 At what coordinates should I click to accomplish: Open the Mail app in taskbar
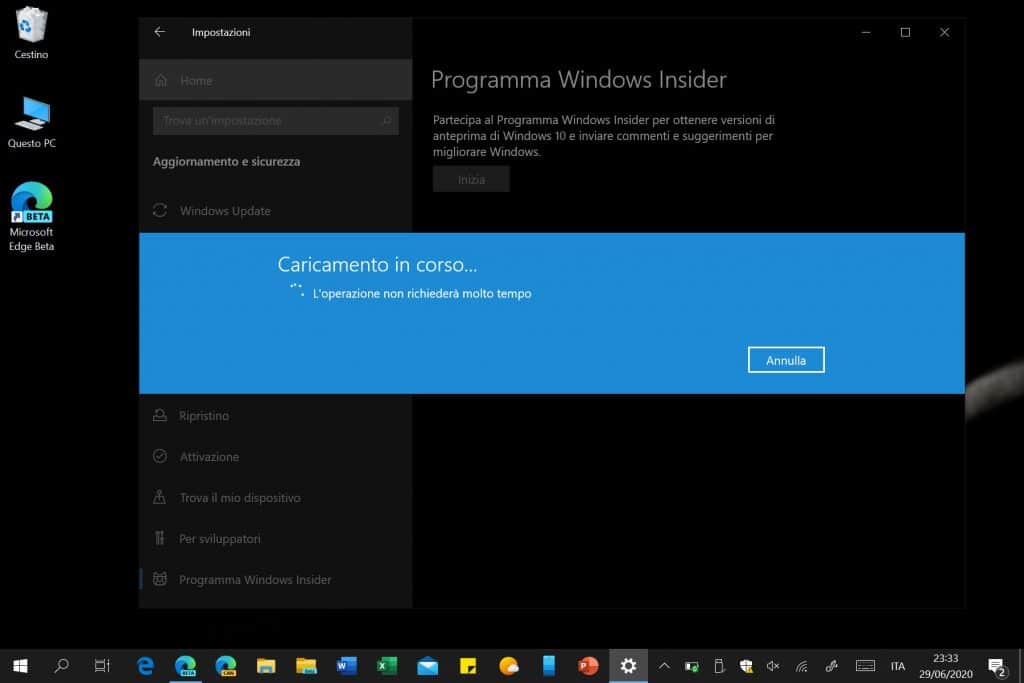pos(428,666)
